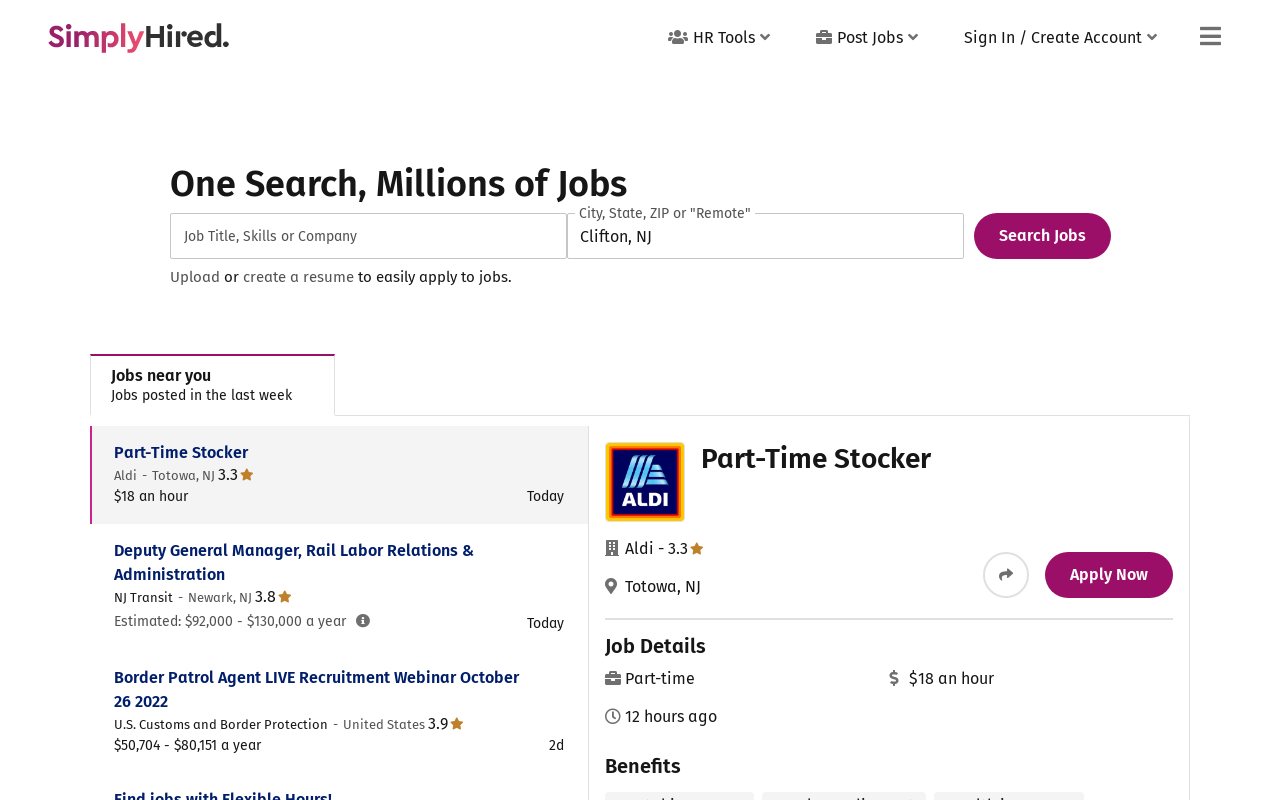Click the '12 hours ago' posting time
The width and height of the screenshot is (1280, 800).
671,716
